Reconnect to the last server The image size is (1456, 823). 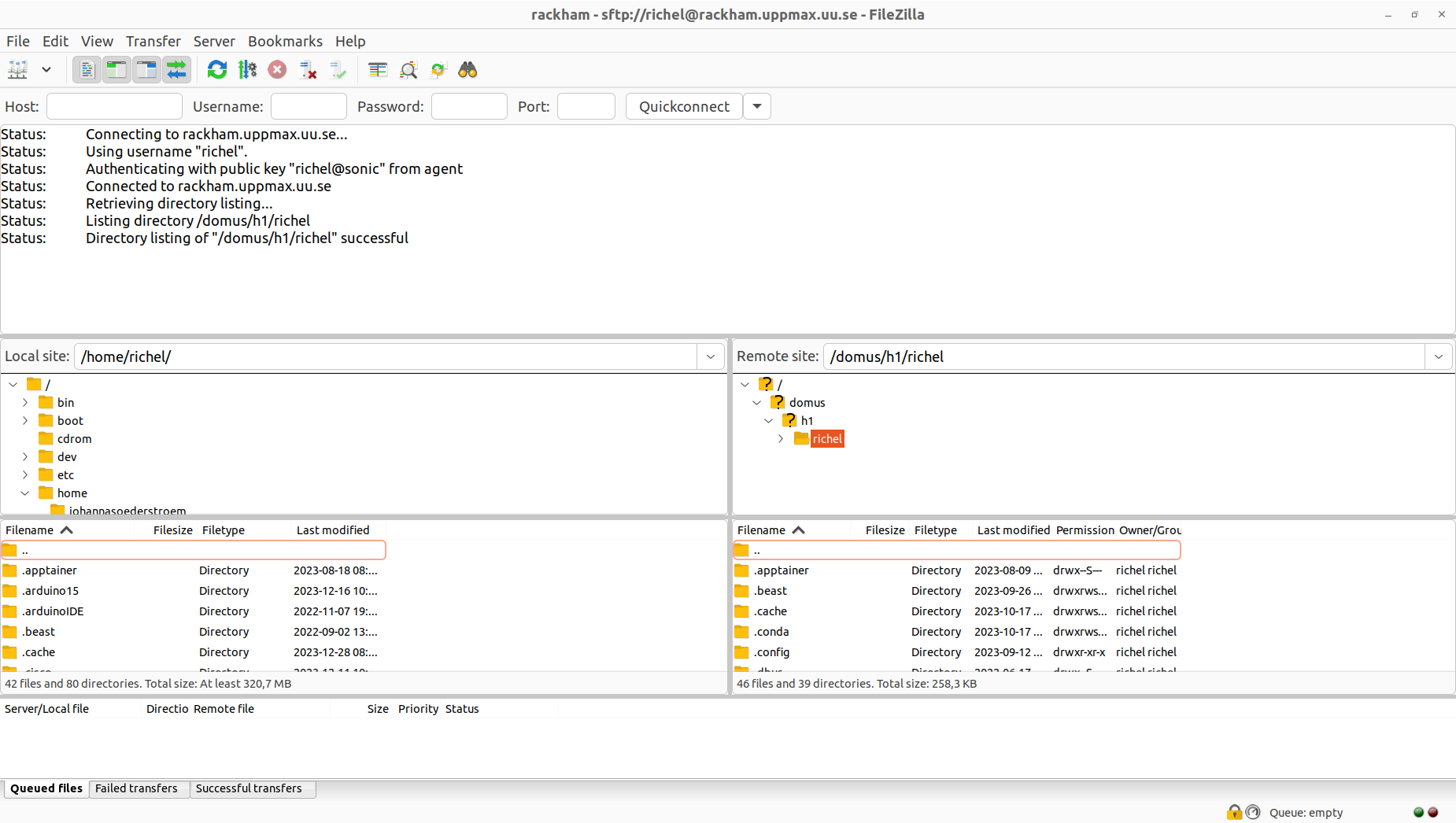coord(338,70)
